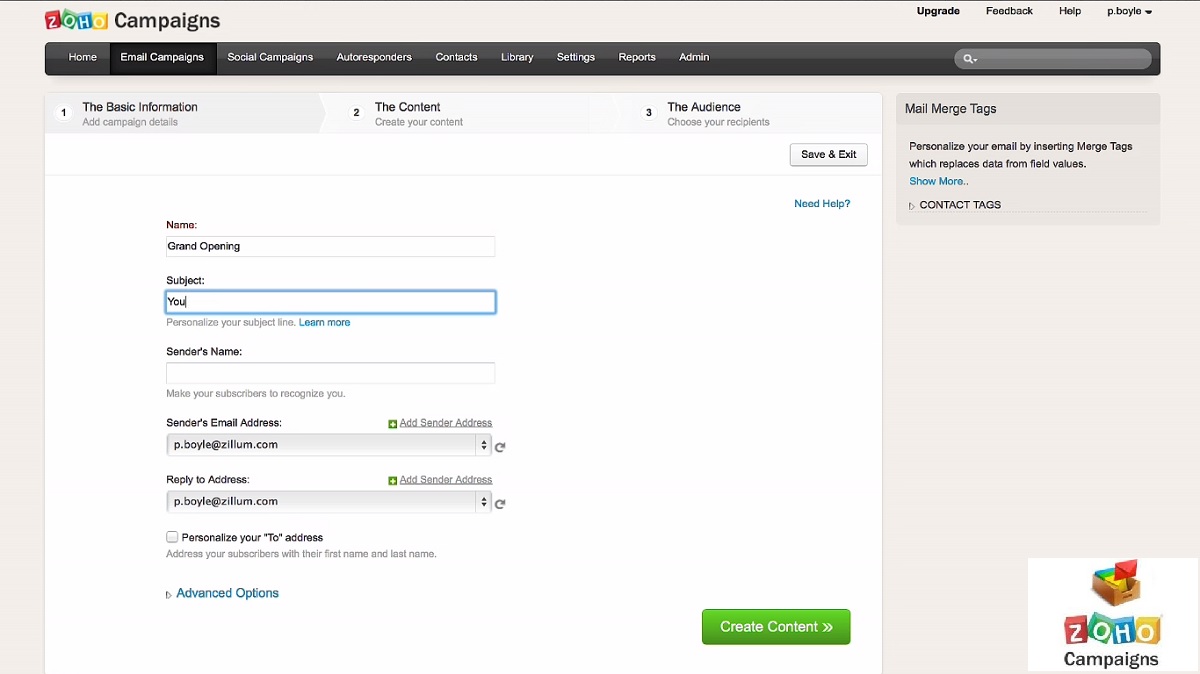
Task: Open the Reply to Address dropdown
Action: coord(328,502)
